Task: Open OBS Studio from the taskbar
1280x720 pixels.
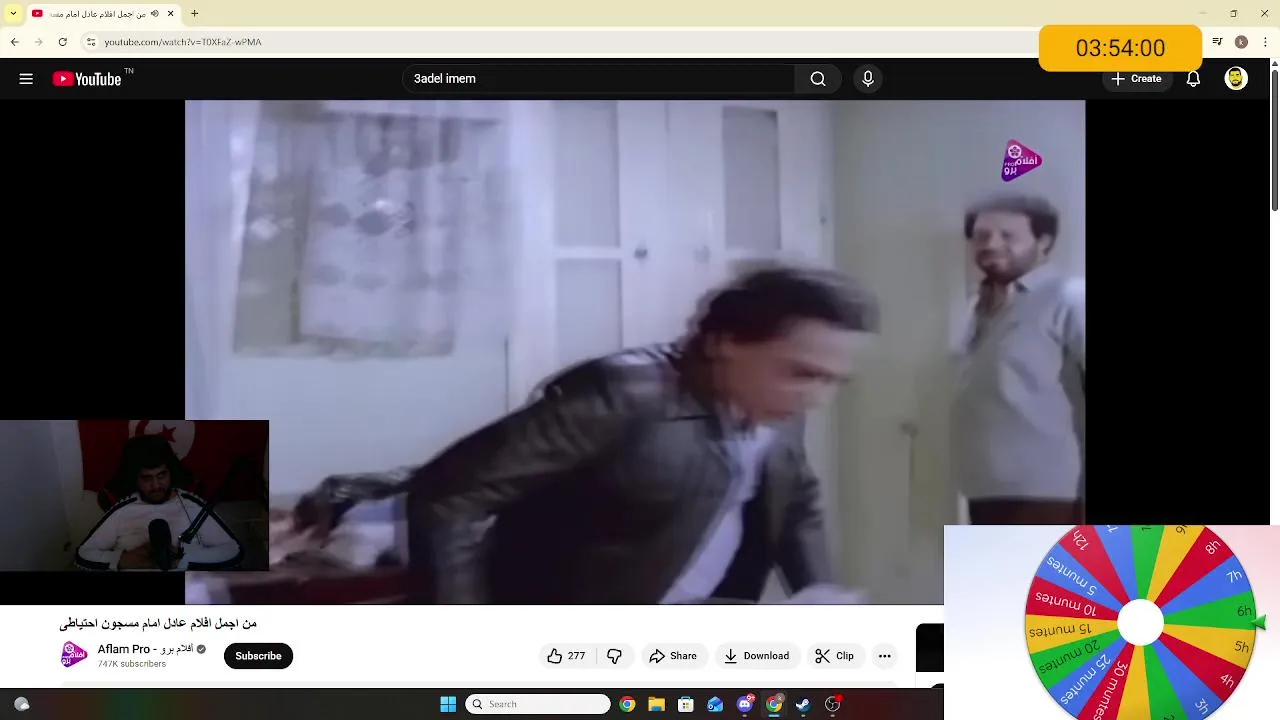Action: [832, 704]
